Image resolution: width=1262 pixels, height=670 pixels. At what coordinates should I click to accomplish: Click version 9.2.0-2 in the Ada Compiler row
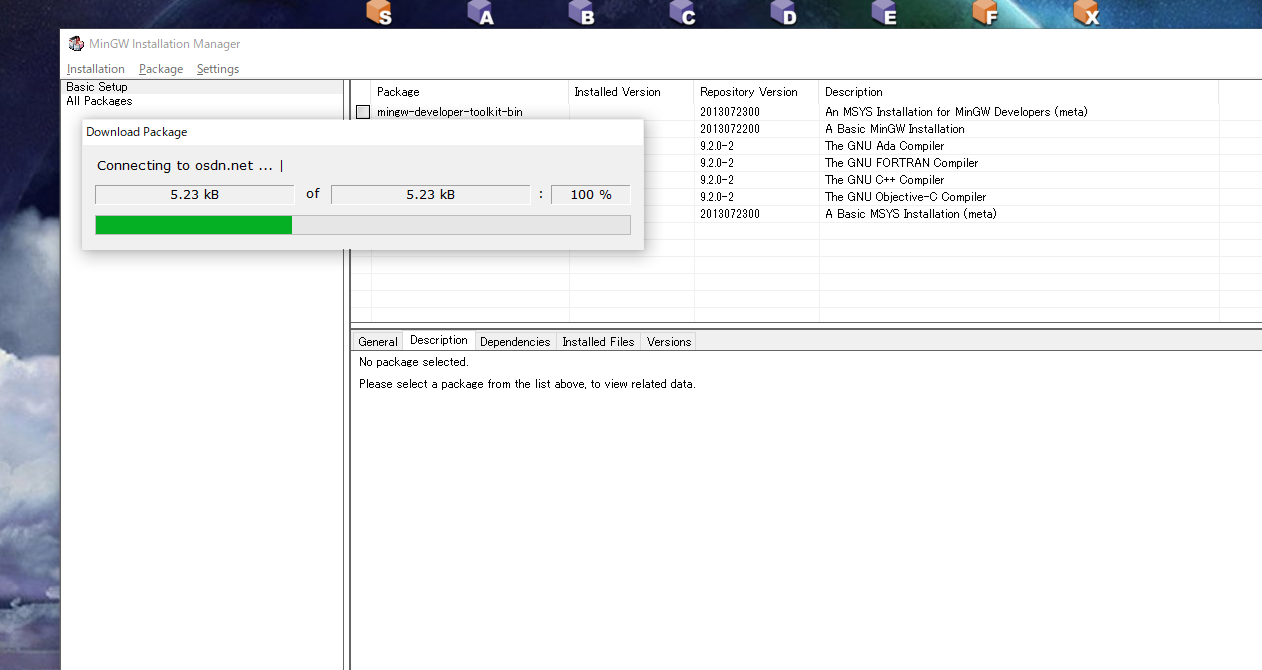tap(717, 146)
